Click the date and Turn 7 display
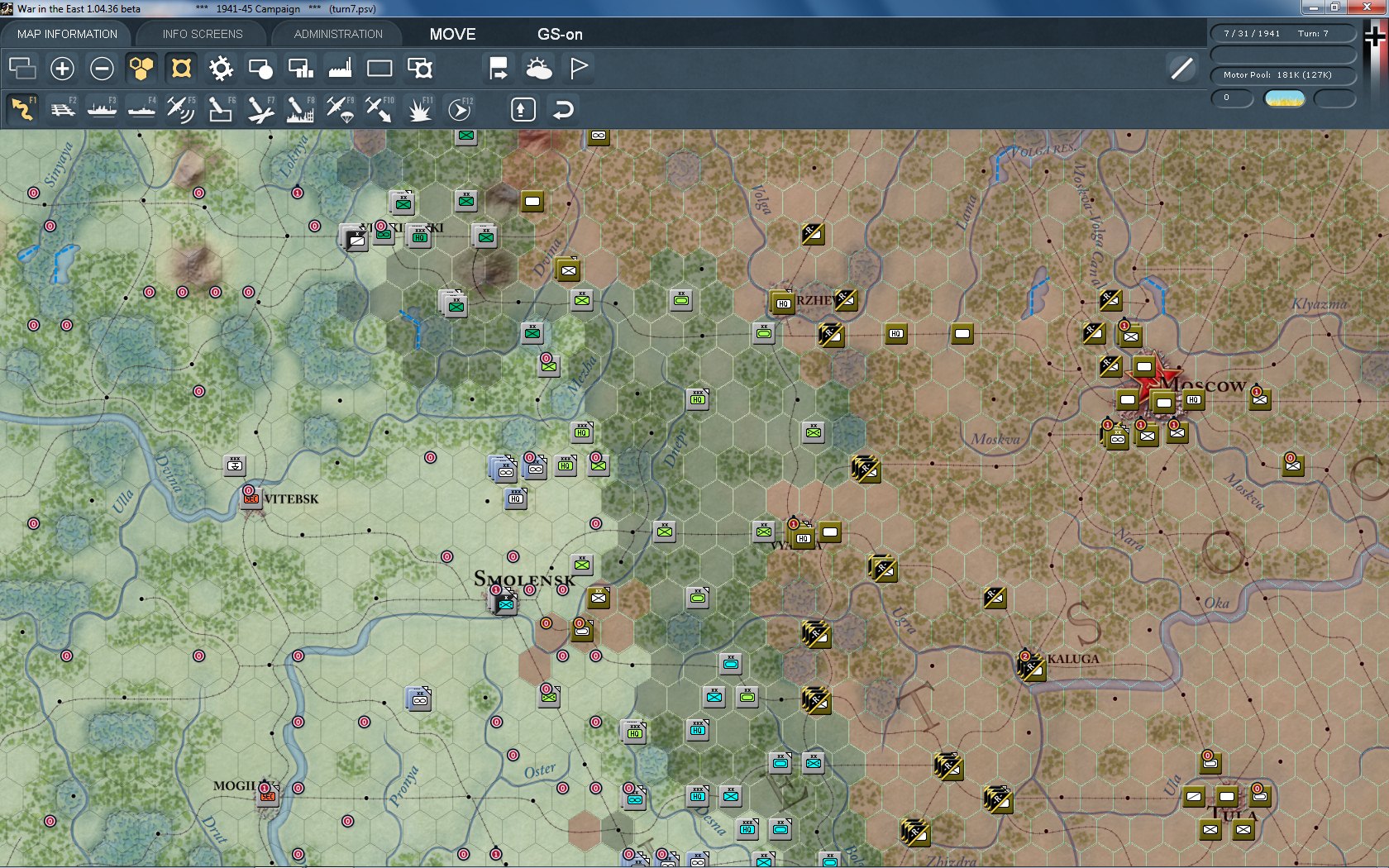The image size is (1389, 868). pyautogui.click(x=1282, y=34)
